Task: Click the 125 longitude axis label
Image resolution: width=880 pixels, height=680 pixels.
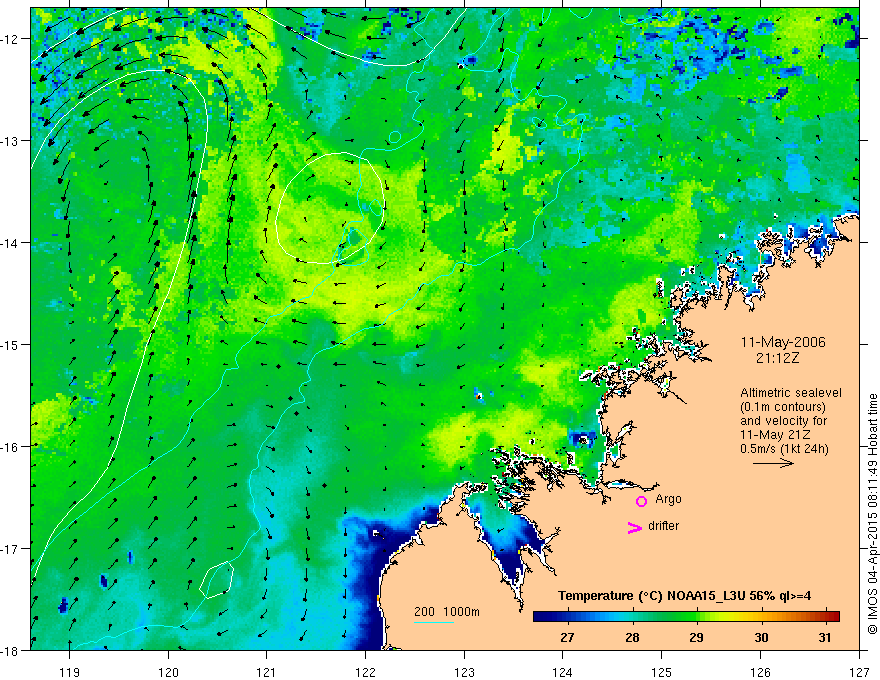Action: (662, 673)
